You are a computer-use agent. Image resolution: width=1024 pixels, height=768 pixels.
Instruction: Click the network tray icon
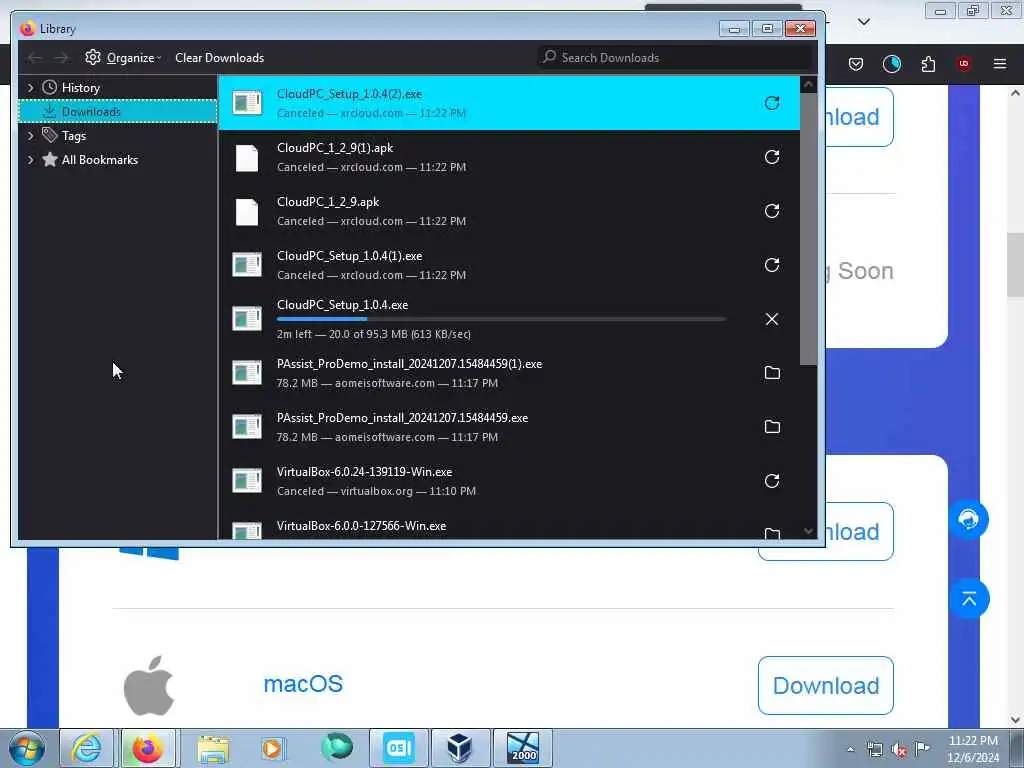pyautogui.click(x=874, y=750)
